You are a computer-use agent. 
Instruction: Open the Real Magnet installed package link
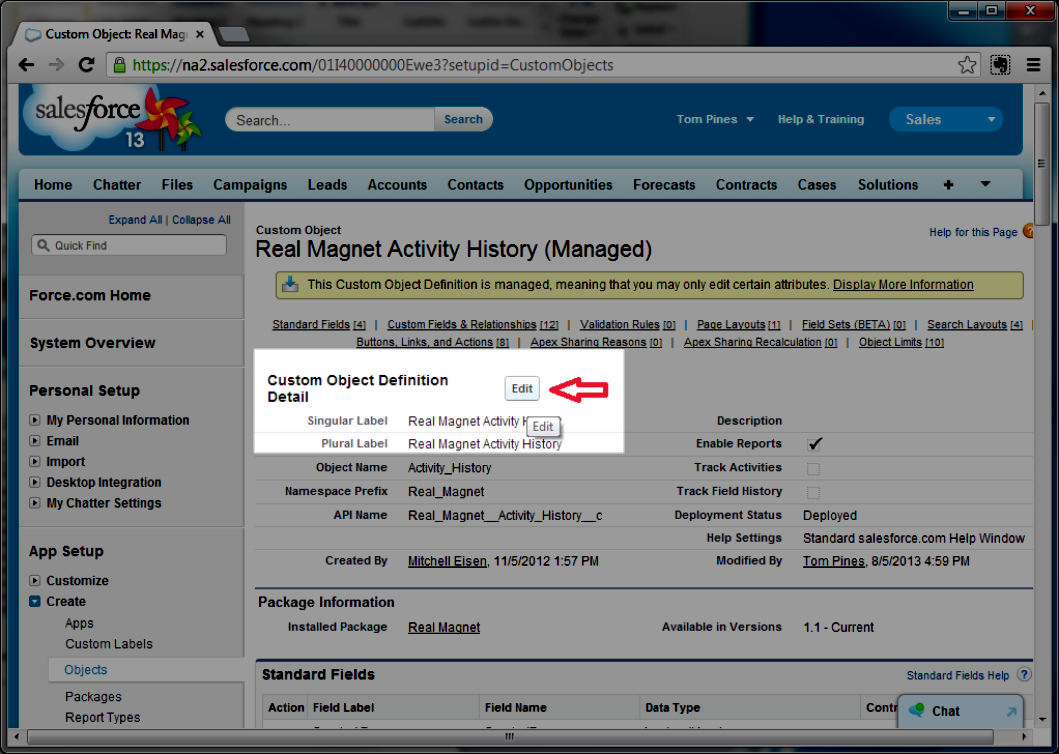pyautogui.click(x=444, y=627)
